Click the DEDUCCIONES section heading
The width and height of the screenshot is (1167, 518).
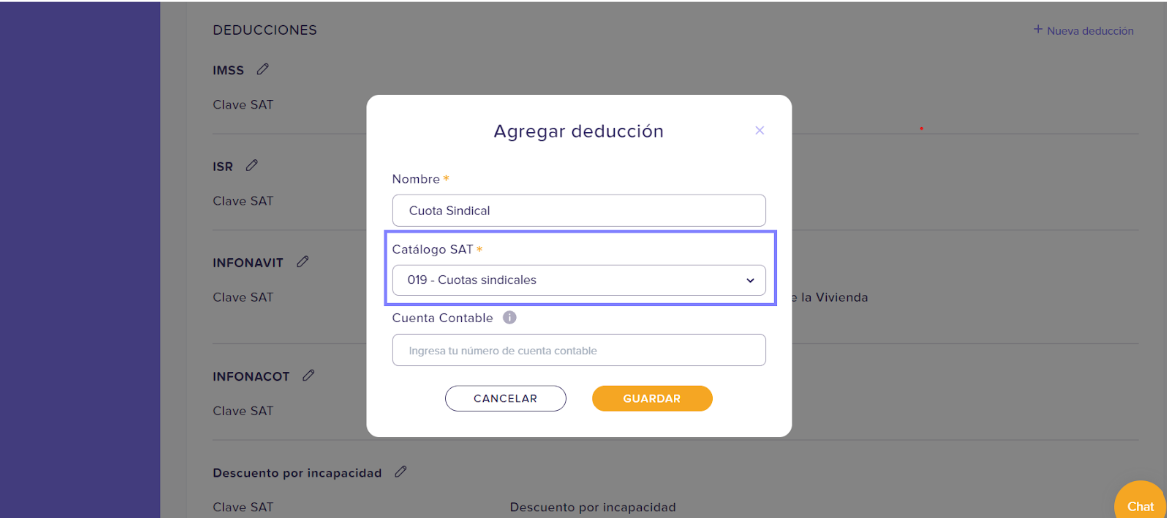[264, 30]
